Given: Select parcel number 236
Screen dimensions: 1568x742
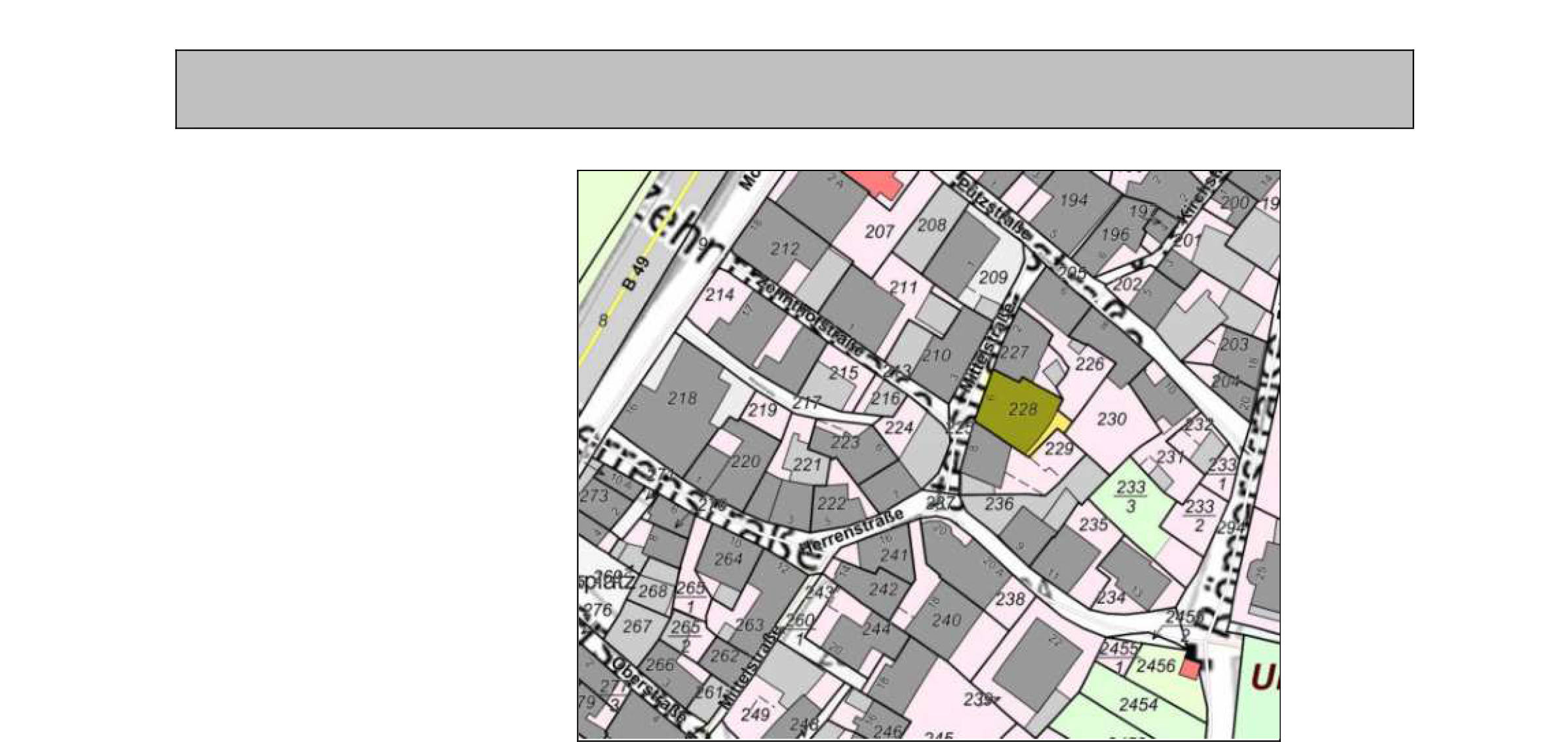Looking at the screenshot, I should 999,504.
